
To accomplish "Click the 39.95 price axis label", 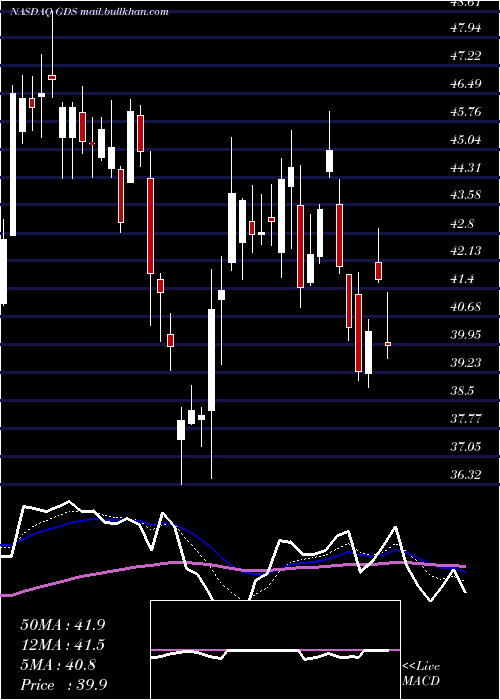I will pyautogui.click(x=466, y=335).
